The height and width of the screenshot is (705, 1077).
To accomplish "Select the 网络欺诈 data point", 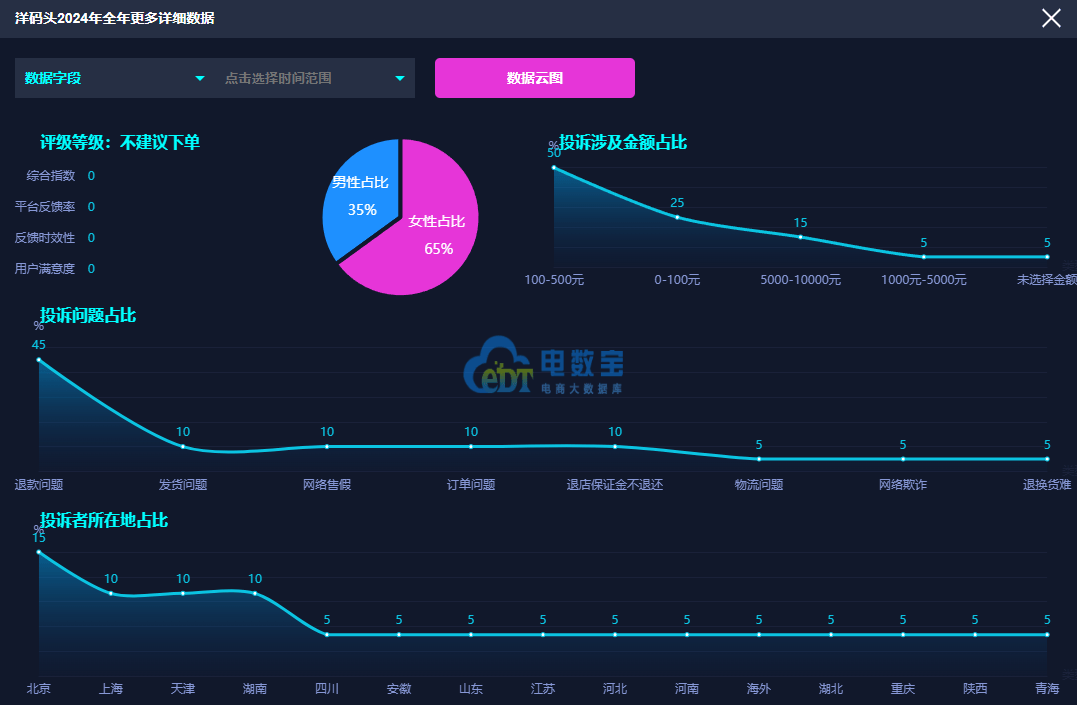I will (x=903, y=459).
